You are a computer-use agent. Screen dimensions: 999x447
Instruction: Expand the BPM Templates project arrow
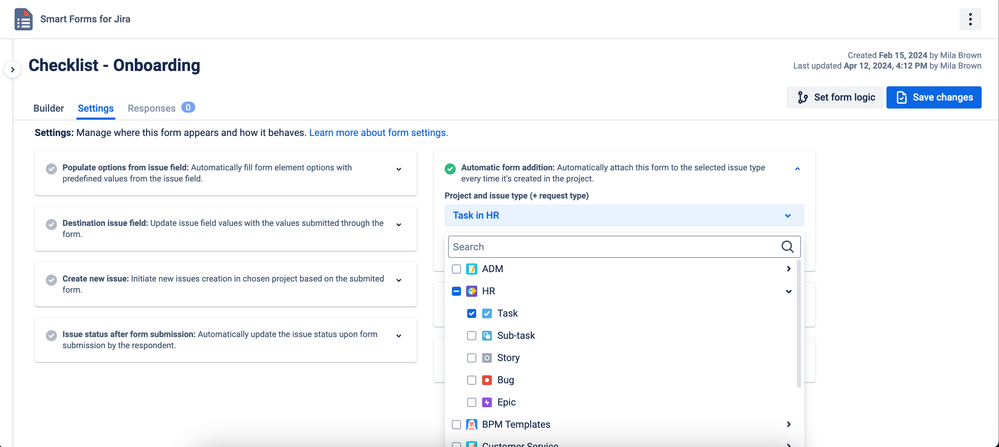coord(789,424)
